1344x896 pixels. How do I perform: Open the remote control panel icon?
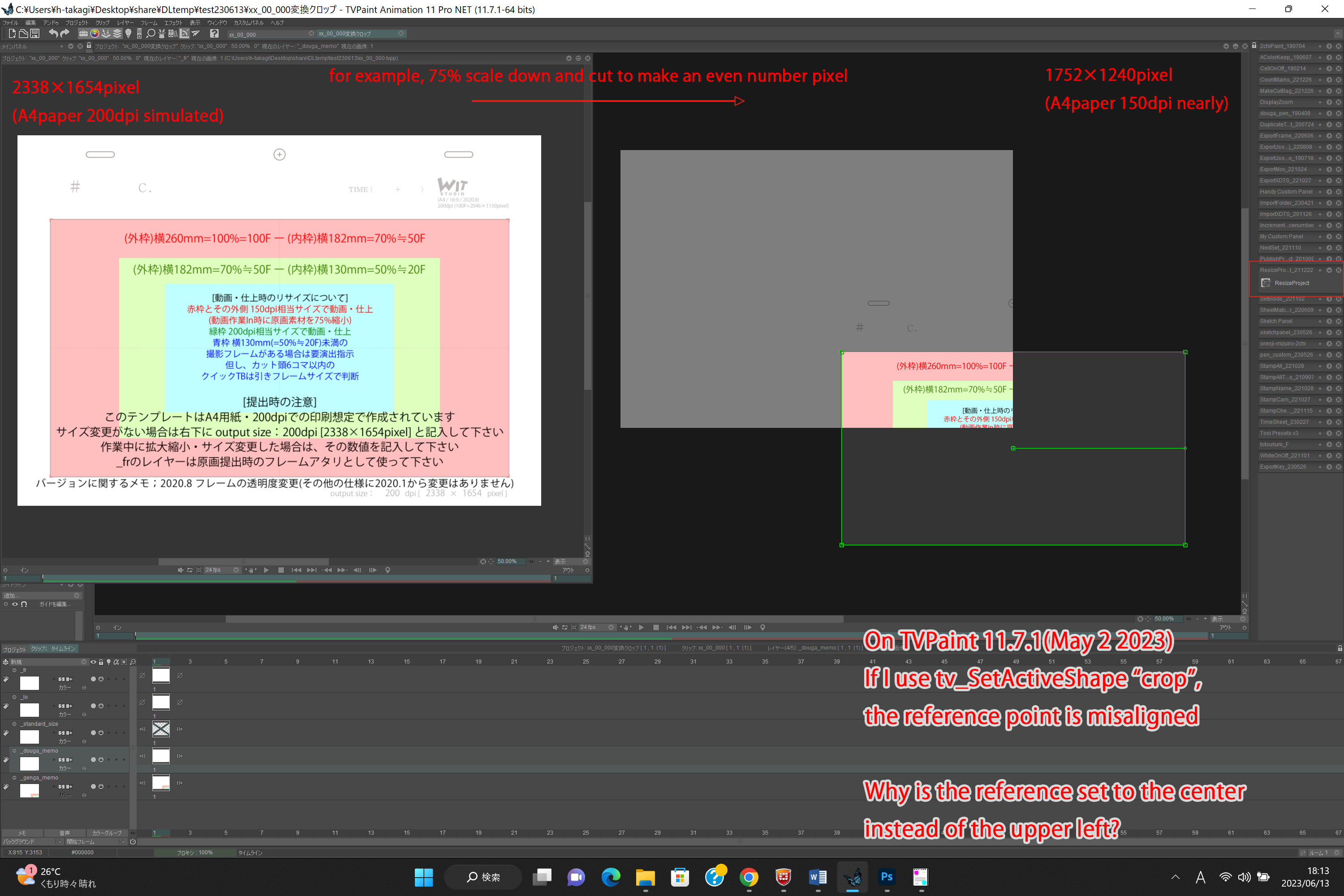[x=139, y=34]
